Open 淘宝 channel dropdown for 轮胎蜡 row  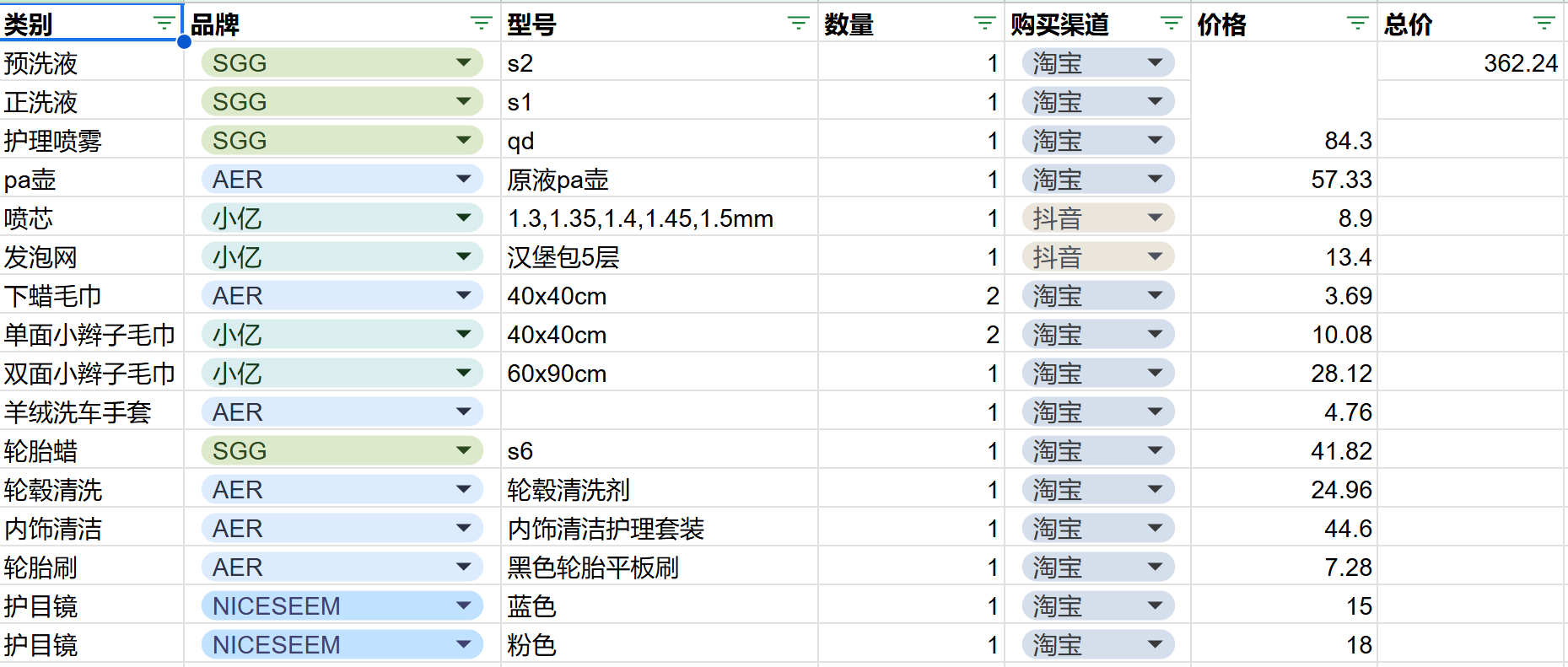[x=1156, y=450]
